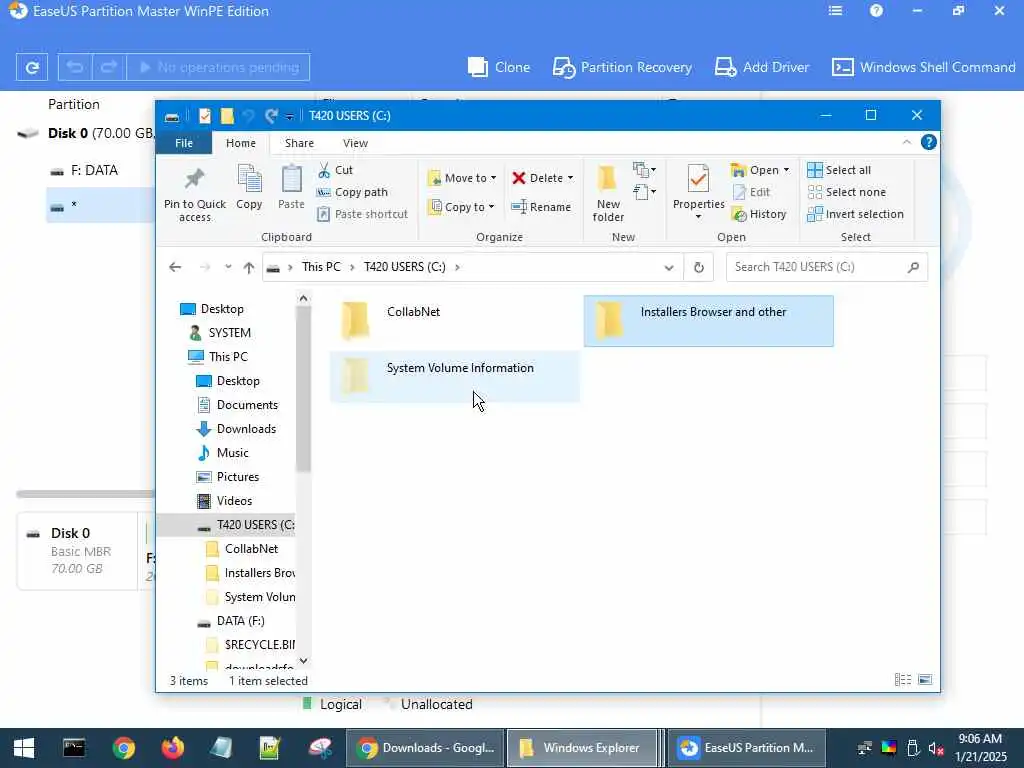Switch to Downloads Google Chrome taskbar window
Viewport: 1024px width, 768px height.
pyautogui.click(x=425, y=748)
